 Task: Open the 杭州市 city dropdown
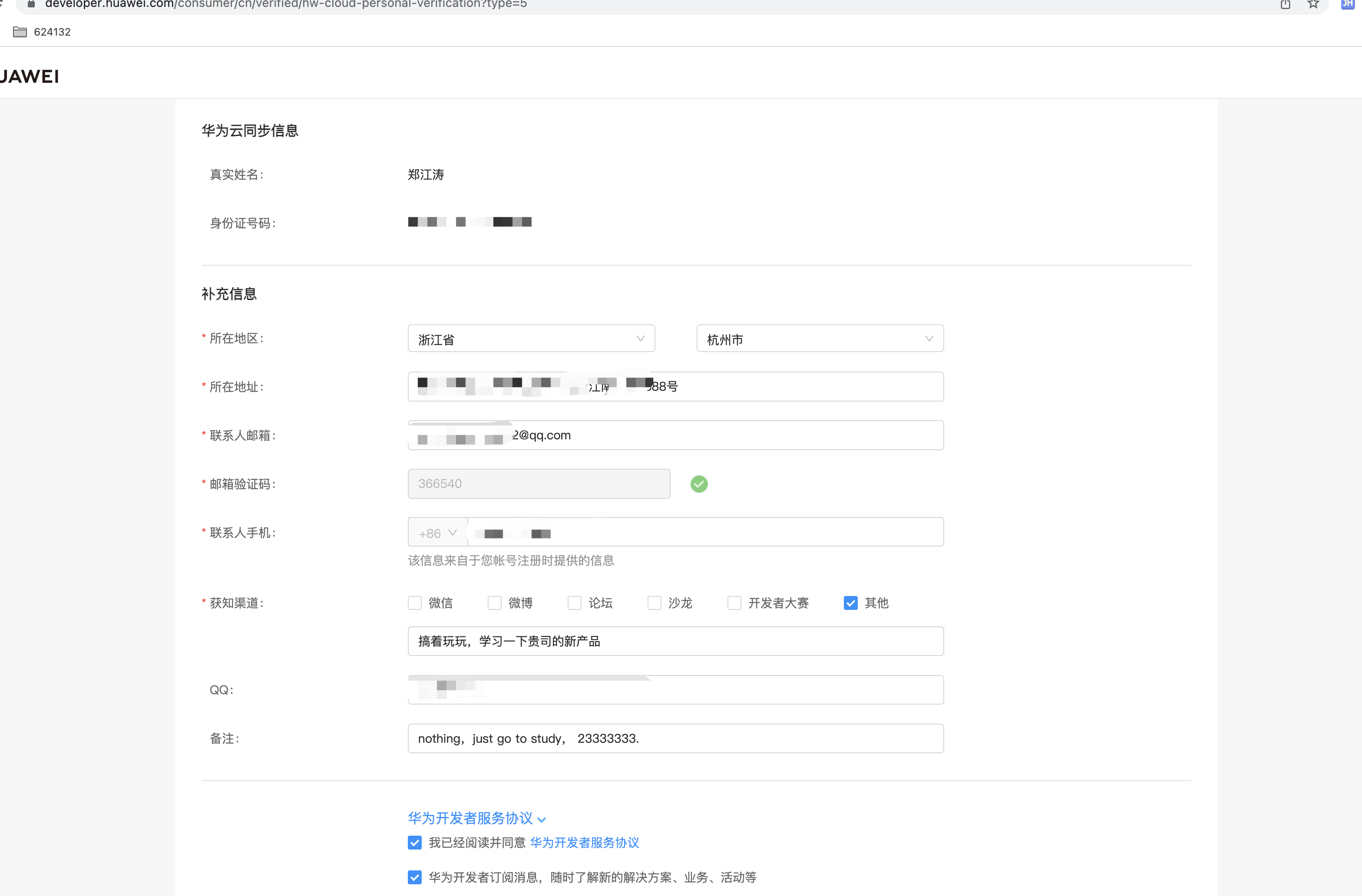coord(820,339)
